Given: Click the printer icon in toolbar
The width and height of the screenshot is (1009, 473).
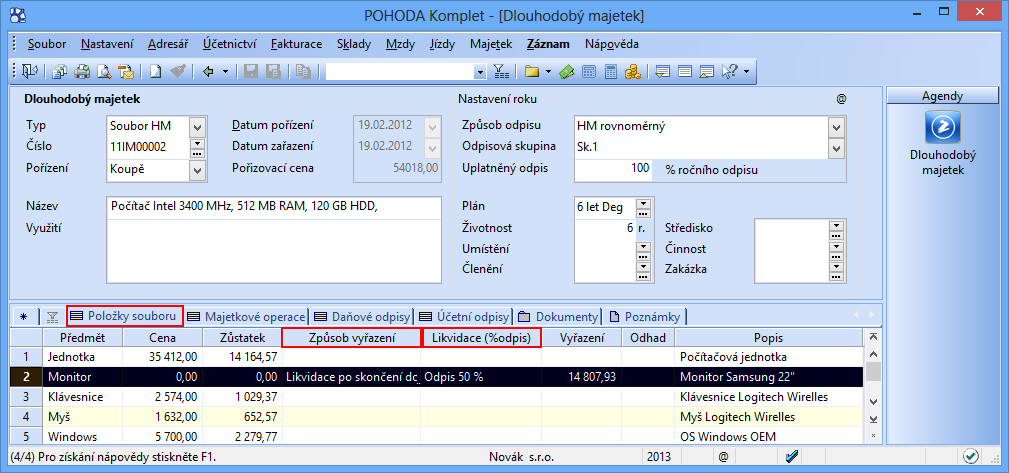Looking at the screenshot, I should [x=82, y=71].
